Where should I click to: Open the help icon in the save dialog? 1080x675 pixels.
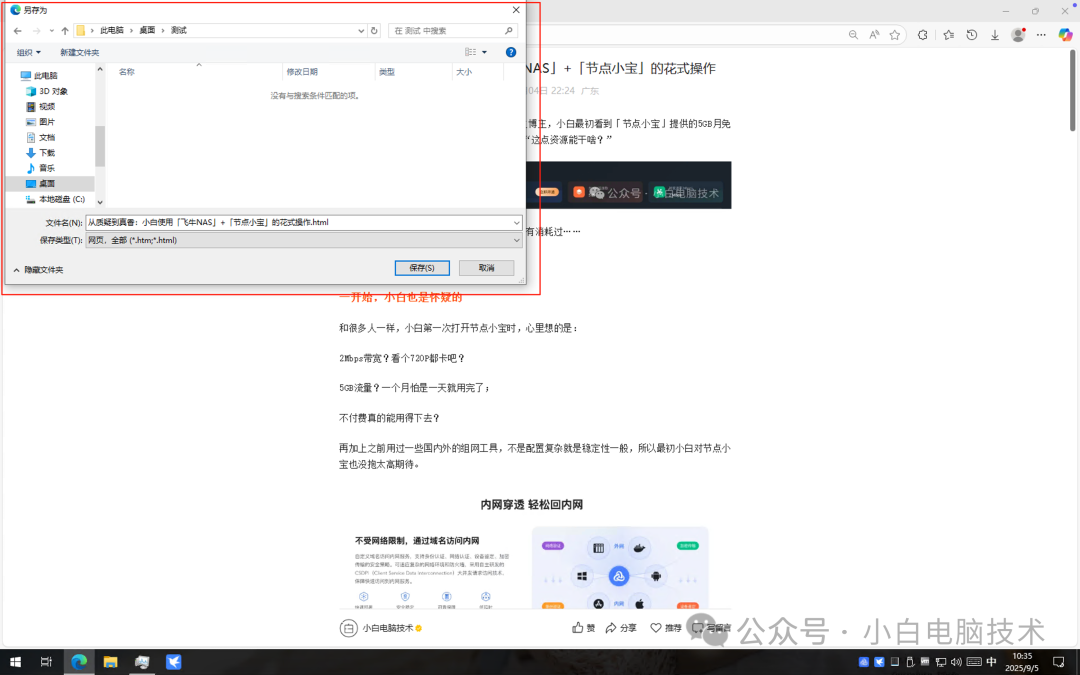coord(510,52)
